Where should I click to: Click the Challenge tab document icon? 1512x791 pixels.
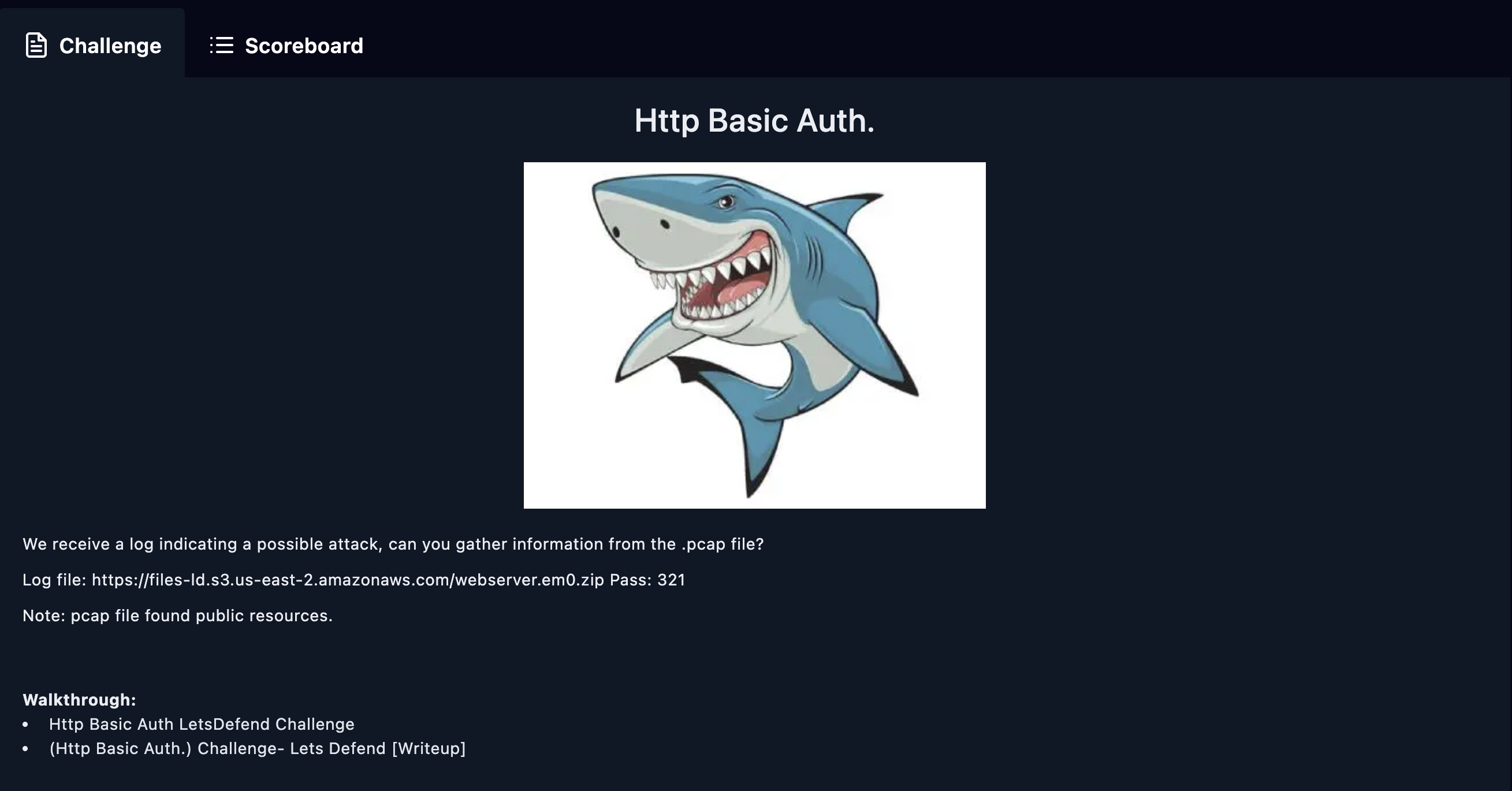[36, 45]
